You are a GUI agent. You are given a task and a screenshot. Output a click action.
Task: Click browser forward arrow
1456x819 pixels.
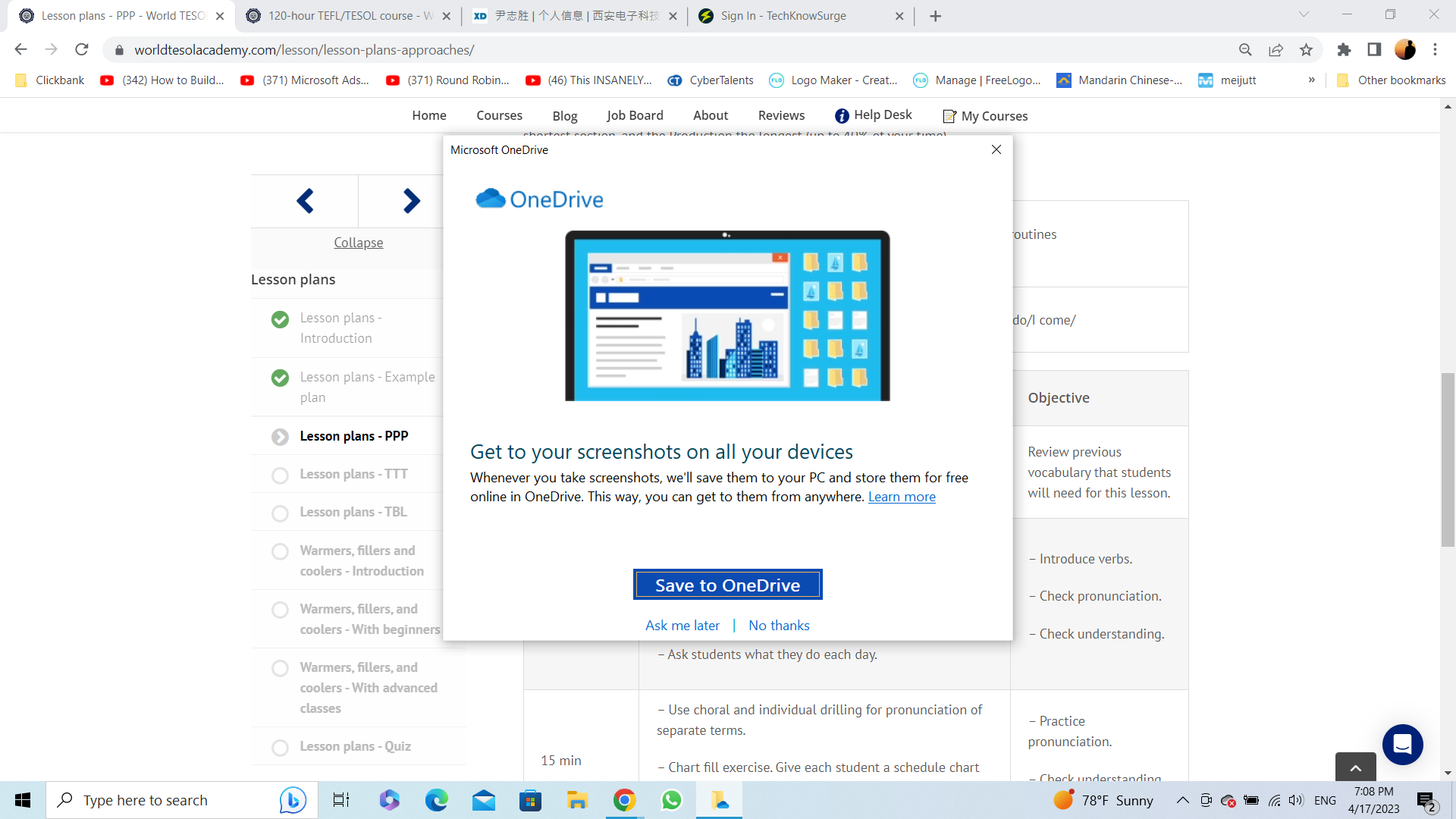point(51,49)
